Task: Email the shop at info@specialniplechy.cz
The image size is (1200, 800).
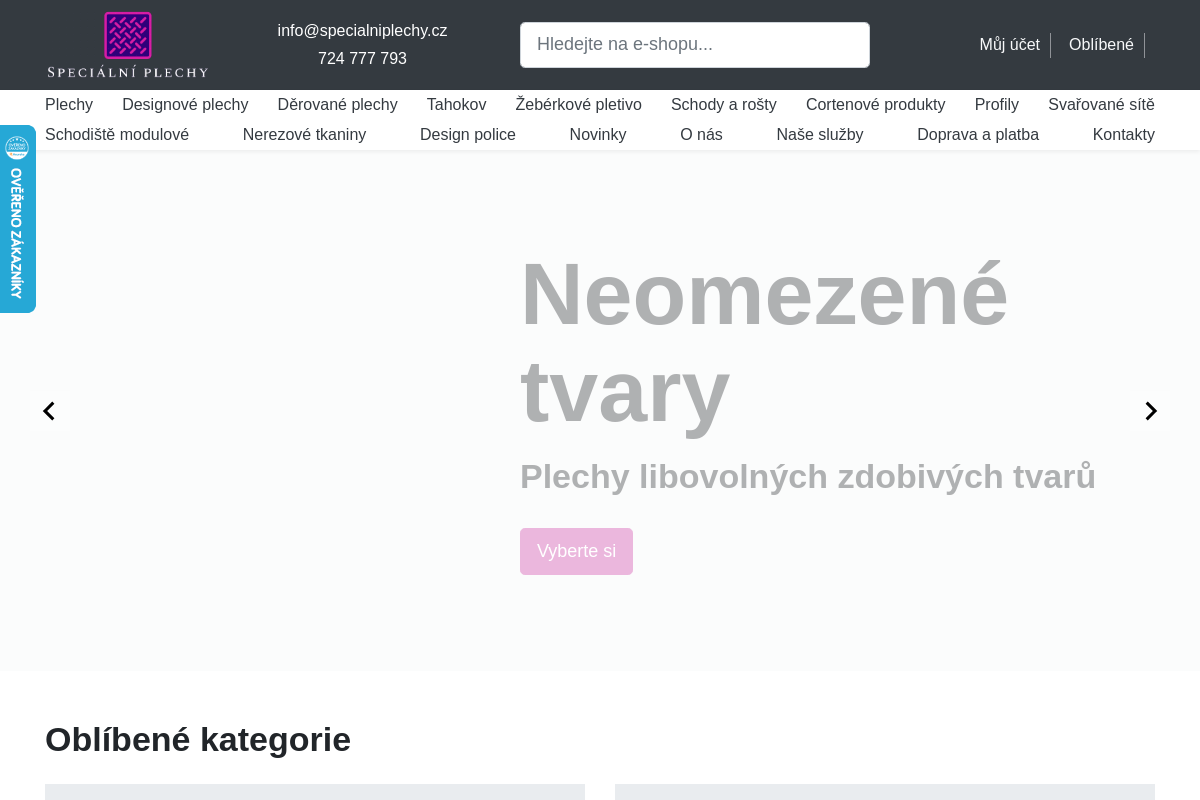Action: 362,30
